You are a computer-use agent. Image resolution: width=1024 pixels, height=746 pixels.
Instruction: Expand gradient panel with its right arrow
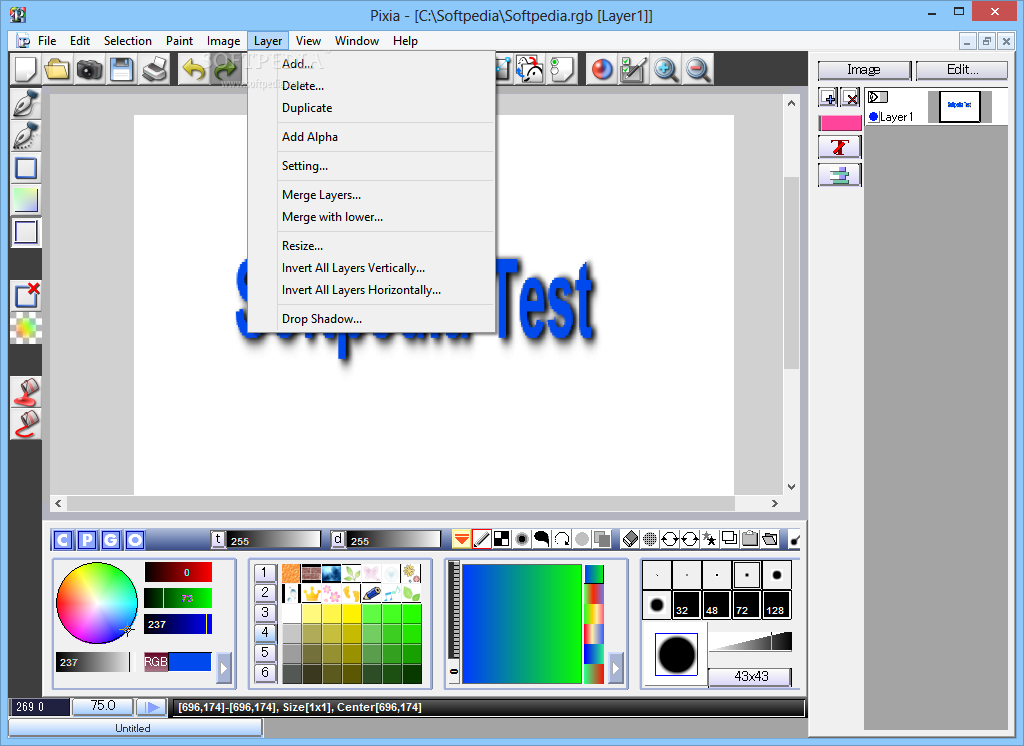pyautogui.click(x=616, y=668)
